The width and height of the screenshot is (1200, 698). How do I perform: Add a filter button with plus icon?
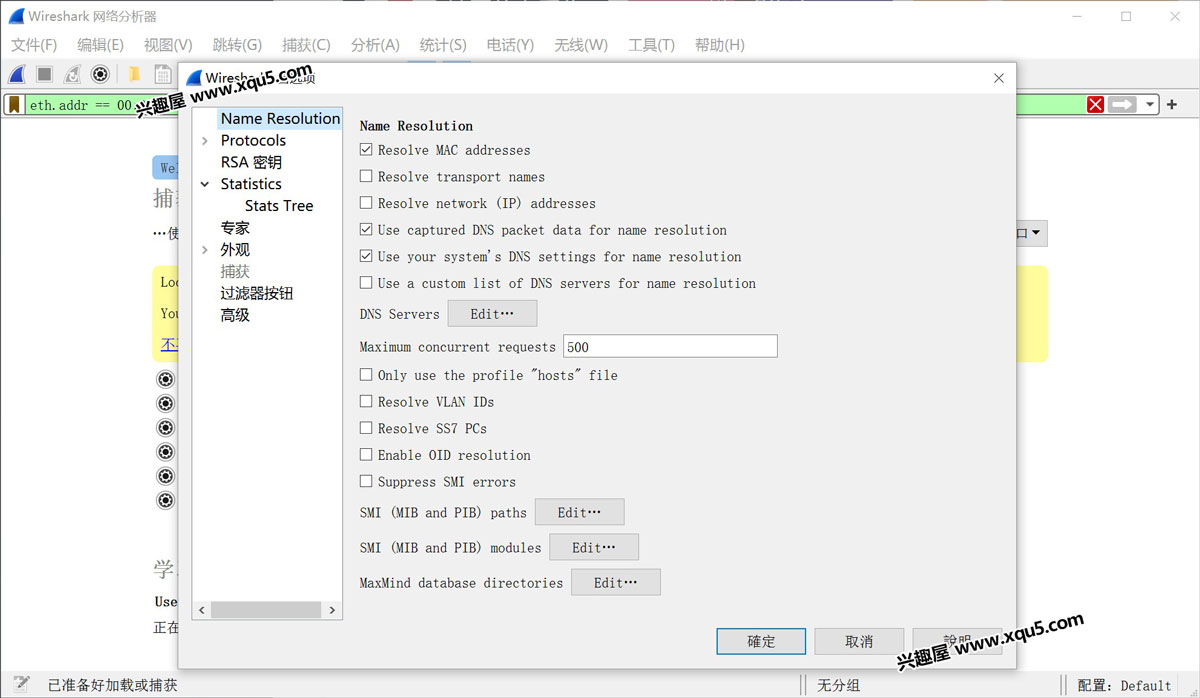click(1172, 104)
